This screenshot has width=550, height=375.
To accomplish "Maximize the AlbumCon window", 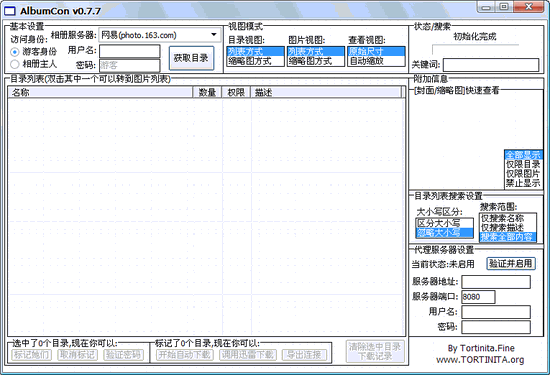I will (x=504, y=7).
